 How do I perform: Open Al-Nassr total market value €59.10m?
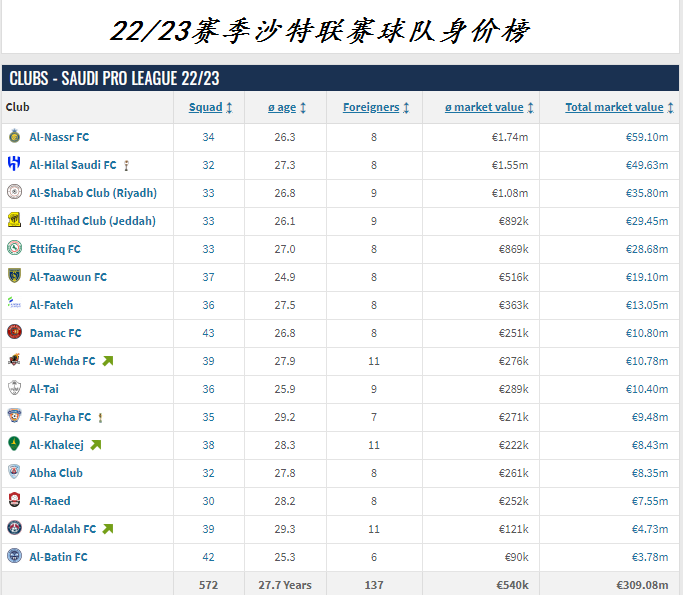[x=648, y=137]
